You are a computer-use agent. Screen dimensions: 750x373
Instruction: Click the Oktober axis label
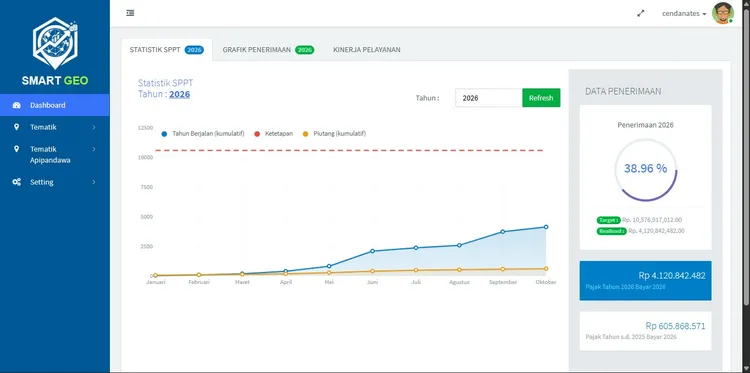[x=546, y=283]
